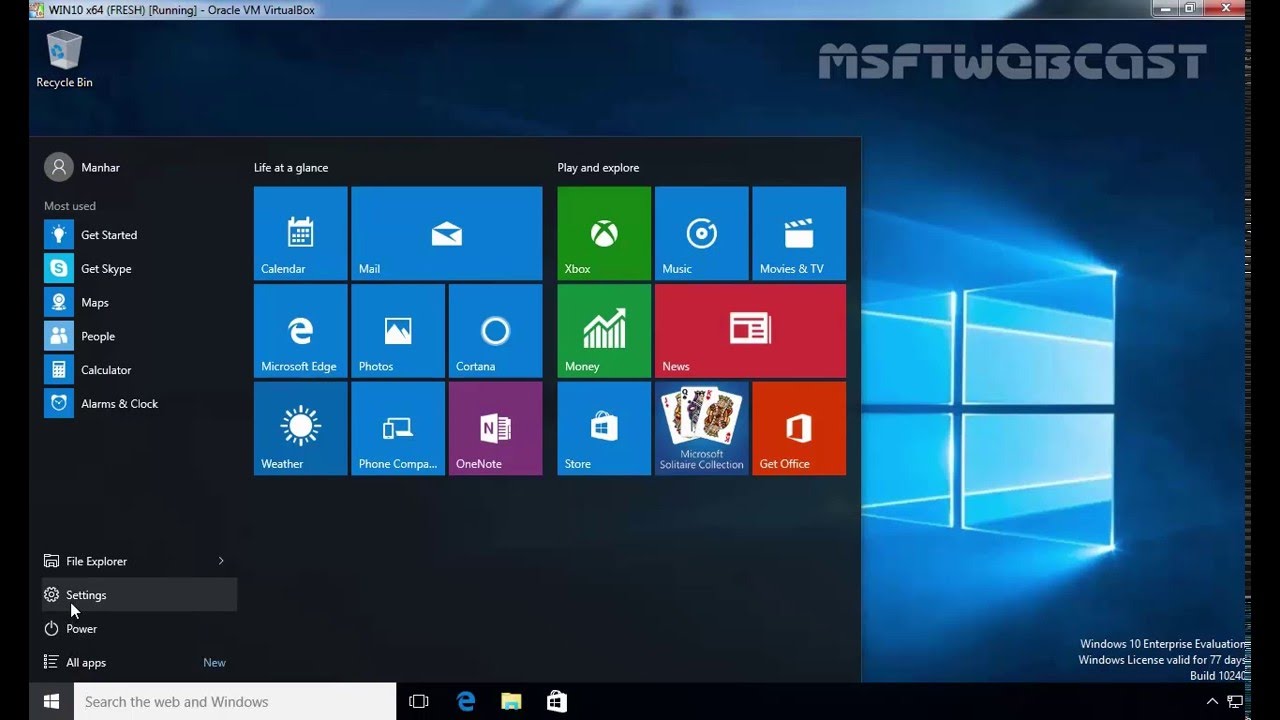Expand File Explorer jump list arrow

[x=221, y=561]
